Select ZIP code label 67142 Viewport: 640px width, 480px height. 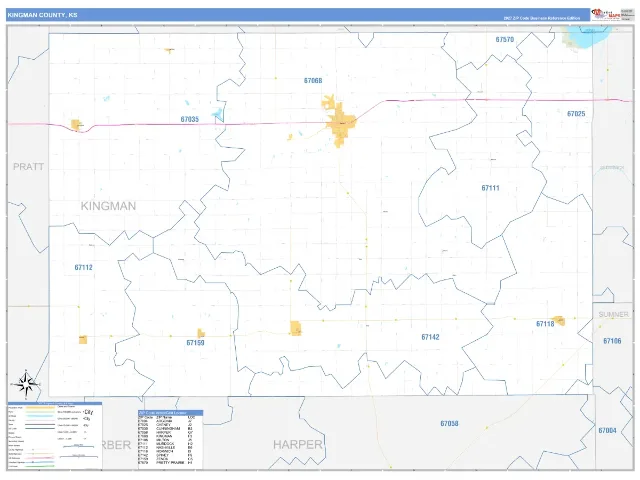click(x=430, y=337)
